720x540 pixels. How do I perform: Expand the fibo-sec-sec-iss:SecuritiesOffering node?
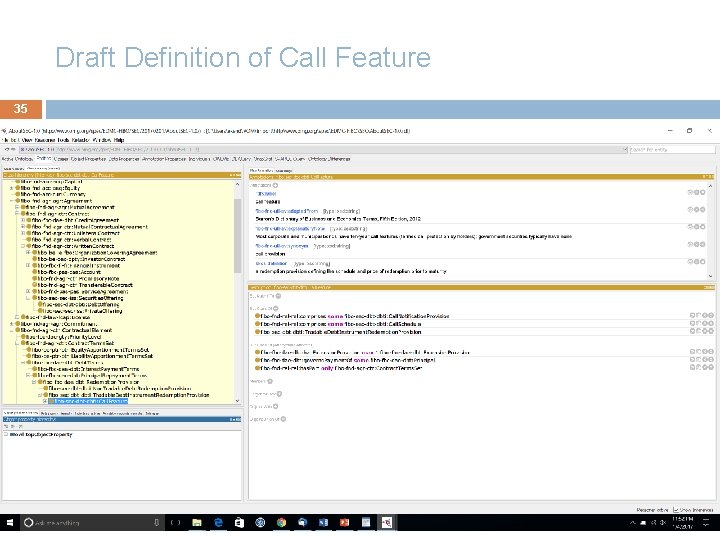(29, 297)
